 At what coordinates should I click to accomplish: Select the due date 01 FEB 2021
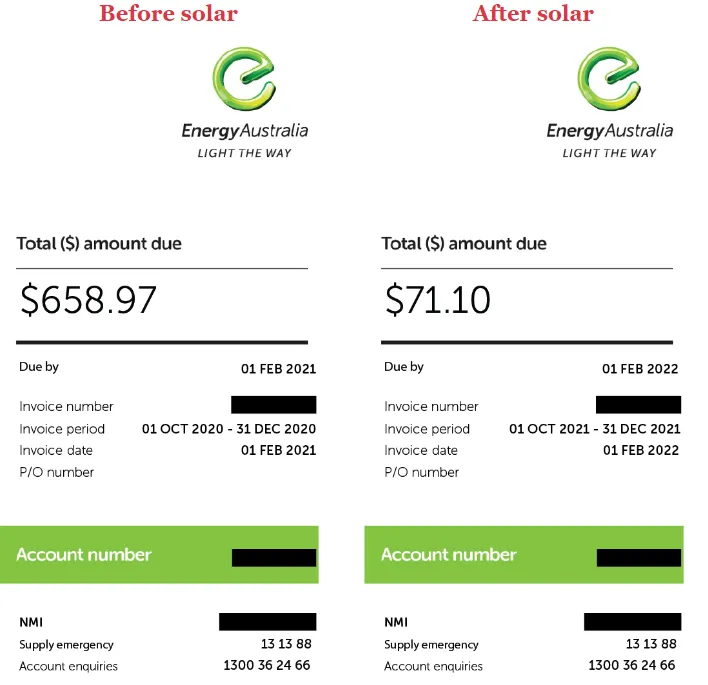click(x=278, y=369)
